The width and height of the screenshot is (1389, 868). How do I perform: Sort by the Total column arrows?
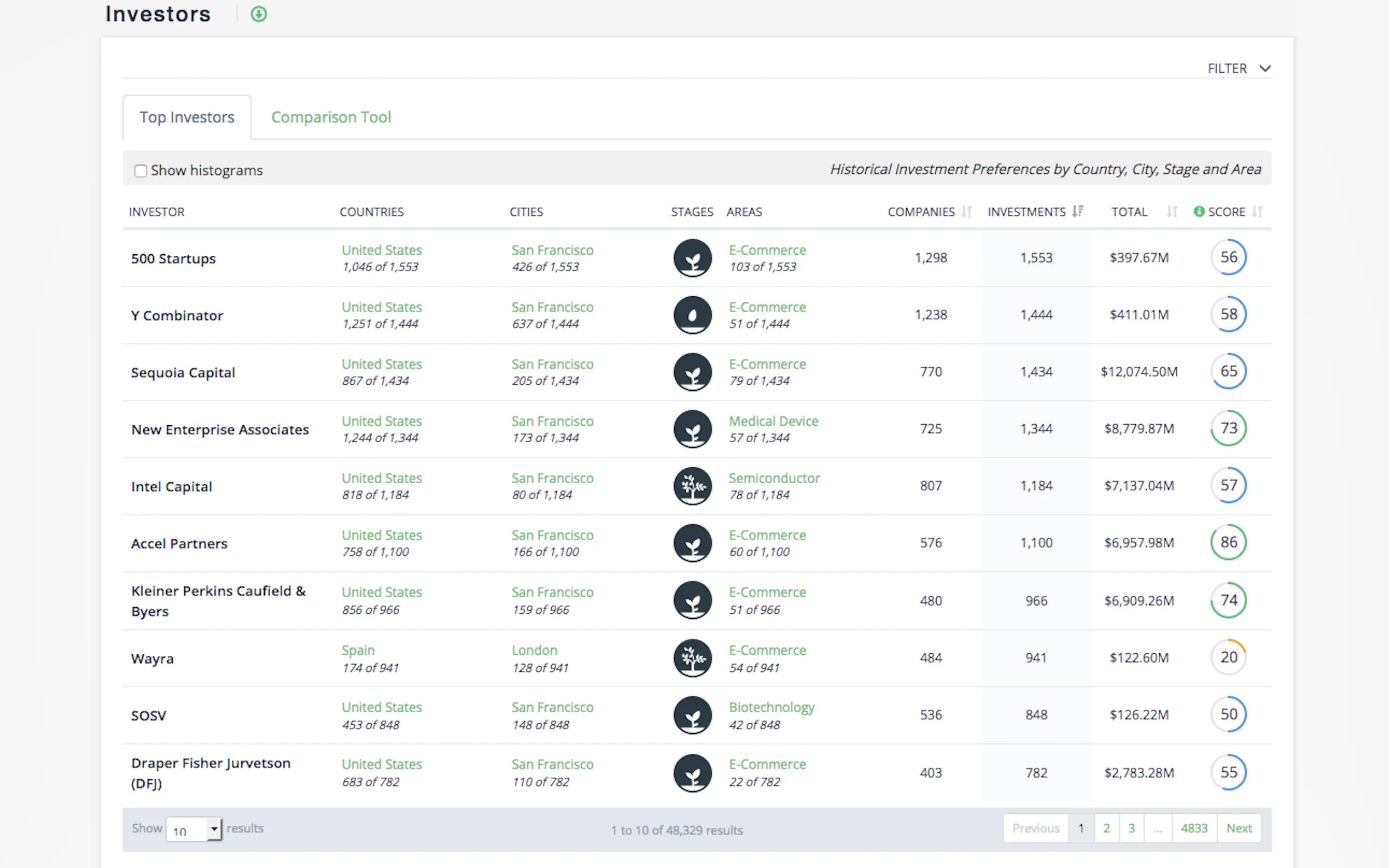tap(1172, 211)
